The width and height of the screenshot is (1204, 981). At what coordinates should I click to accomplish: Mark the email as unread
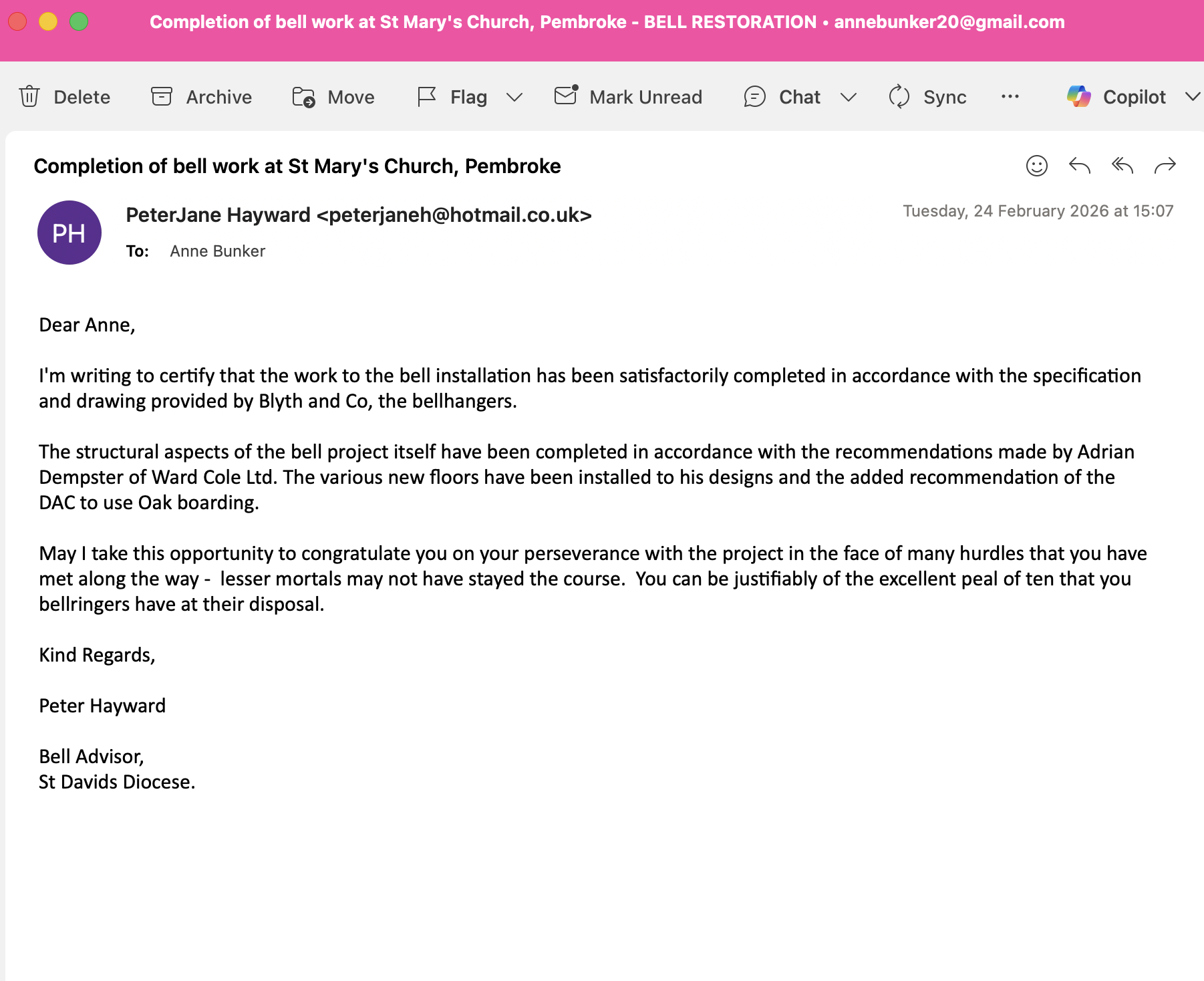pos(628,97)
